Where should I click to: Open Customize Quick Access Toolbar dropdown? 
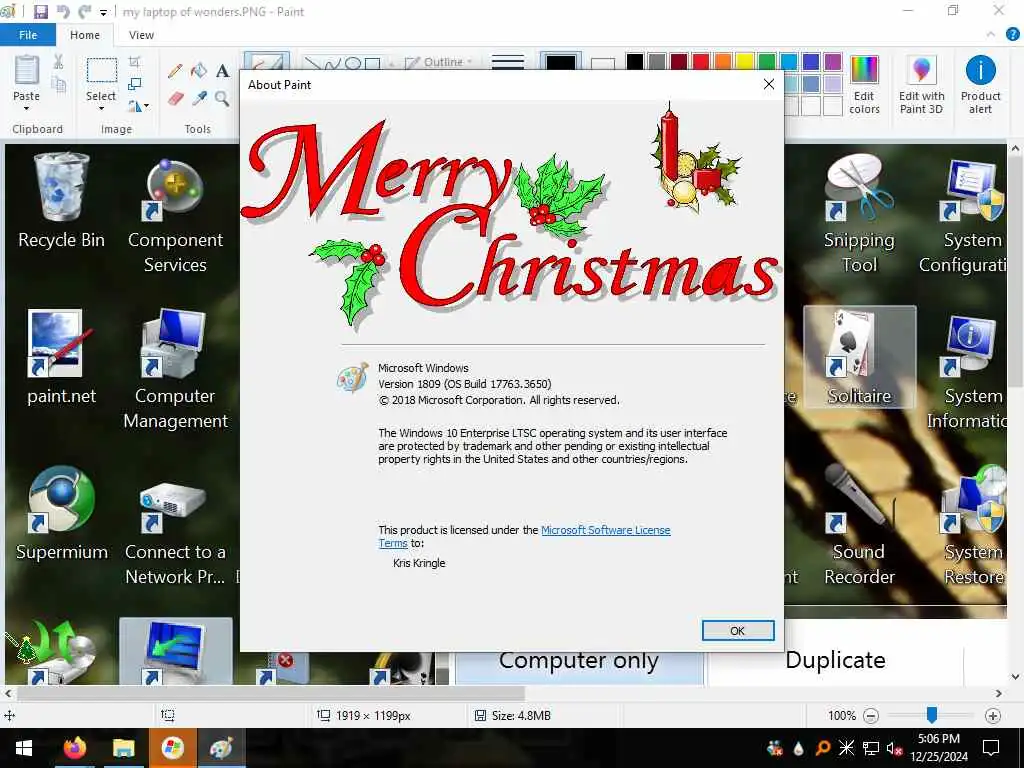103,12
